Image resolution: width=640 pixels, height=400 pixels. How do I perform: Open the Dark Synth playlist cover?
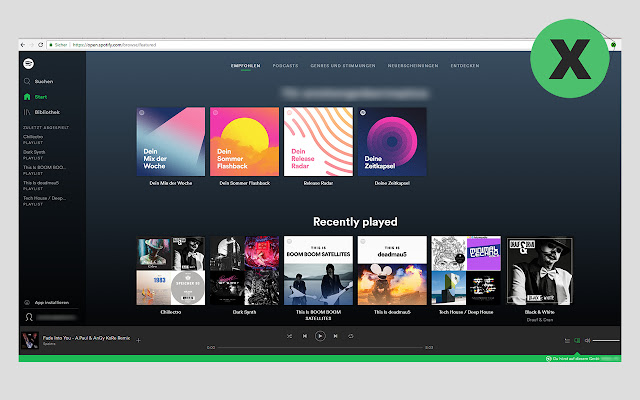tap(244, 271)
